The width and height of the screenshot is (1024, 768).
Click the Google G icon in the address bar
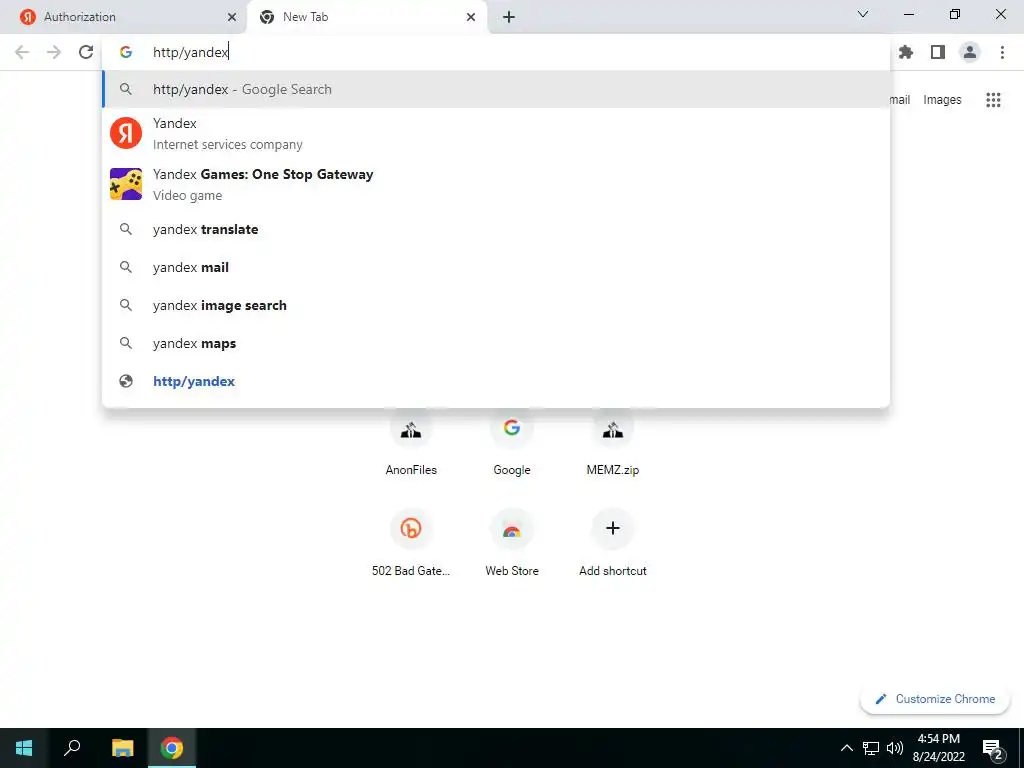point(126,52)
